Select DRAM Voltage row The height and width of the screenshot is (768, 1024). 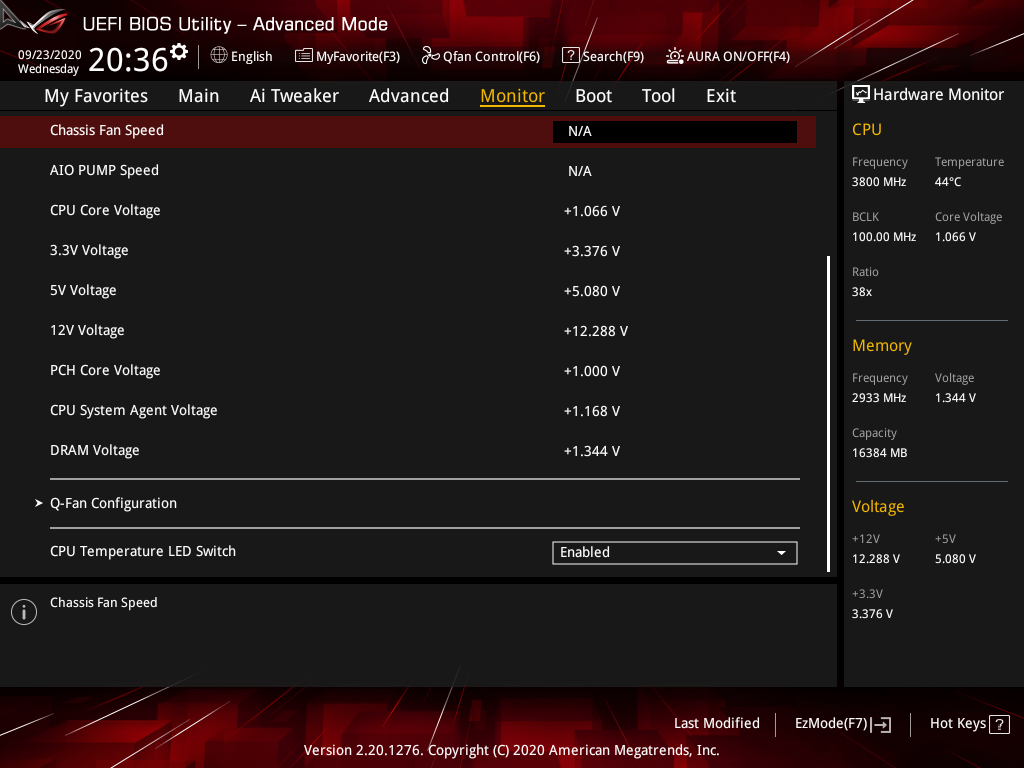(408, 450)
